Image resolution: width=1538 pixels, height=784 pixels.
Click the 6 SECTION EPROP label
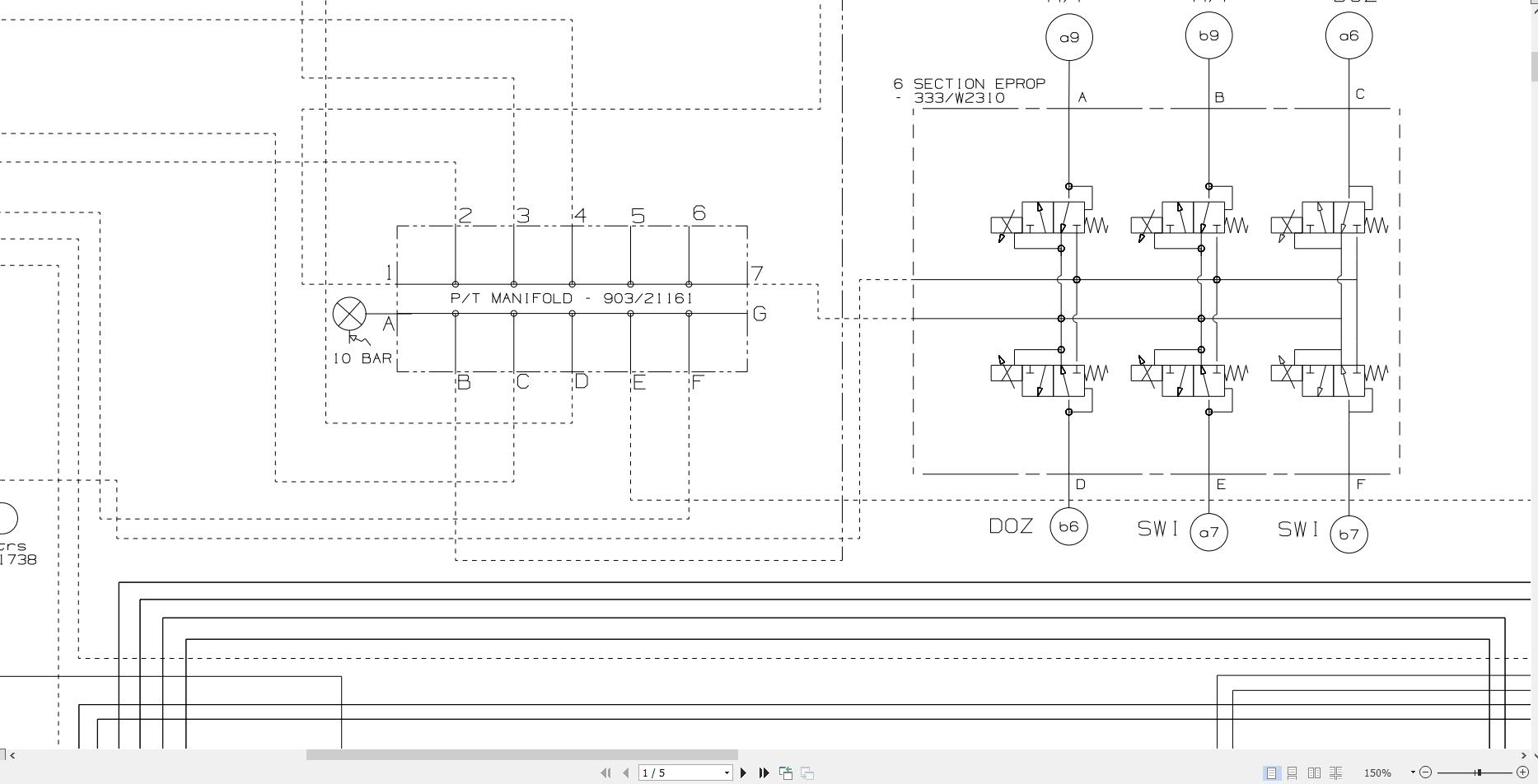pos(970,84)
